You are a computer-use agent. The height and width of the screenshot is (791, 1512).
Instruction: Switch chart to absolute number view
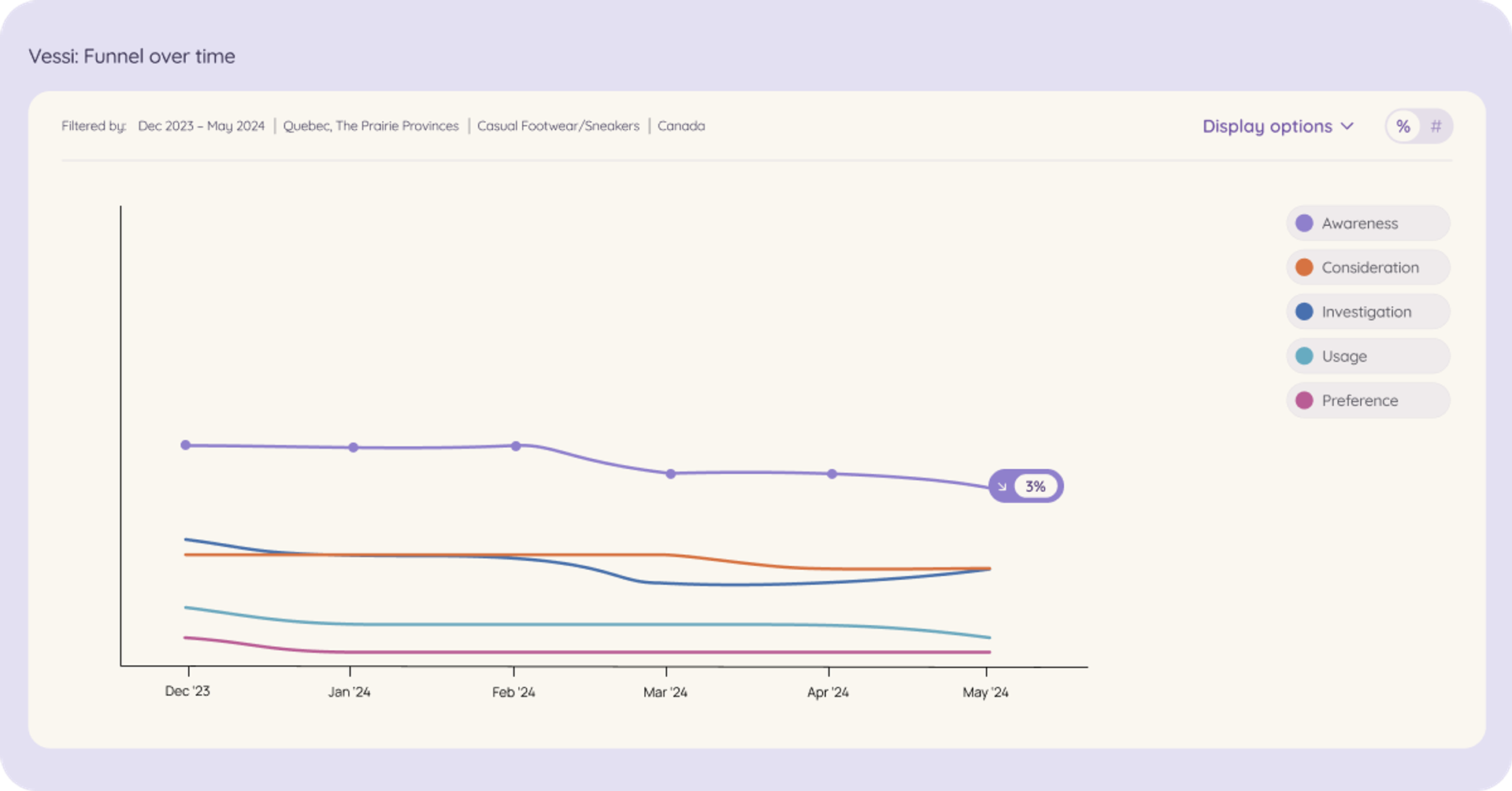pyautogui.click(x=1436, y=126)
